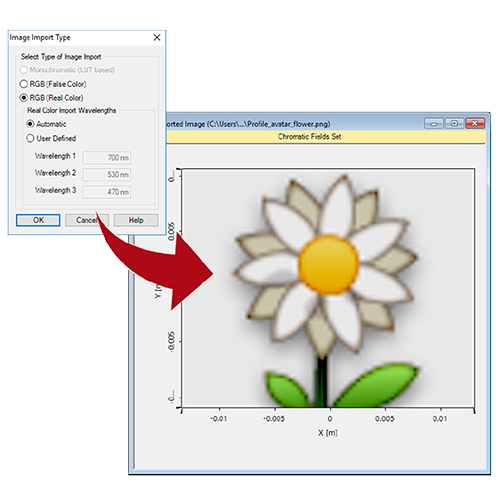Confirm import with the OK button
This screenshot has height=500, width=500.
click(x=38, y=220)
